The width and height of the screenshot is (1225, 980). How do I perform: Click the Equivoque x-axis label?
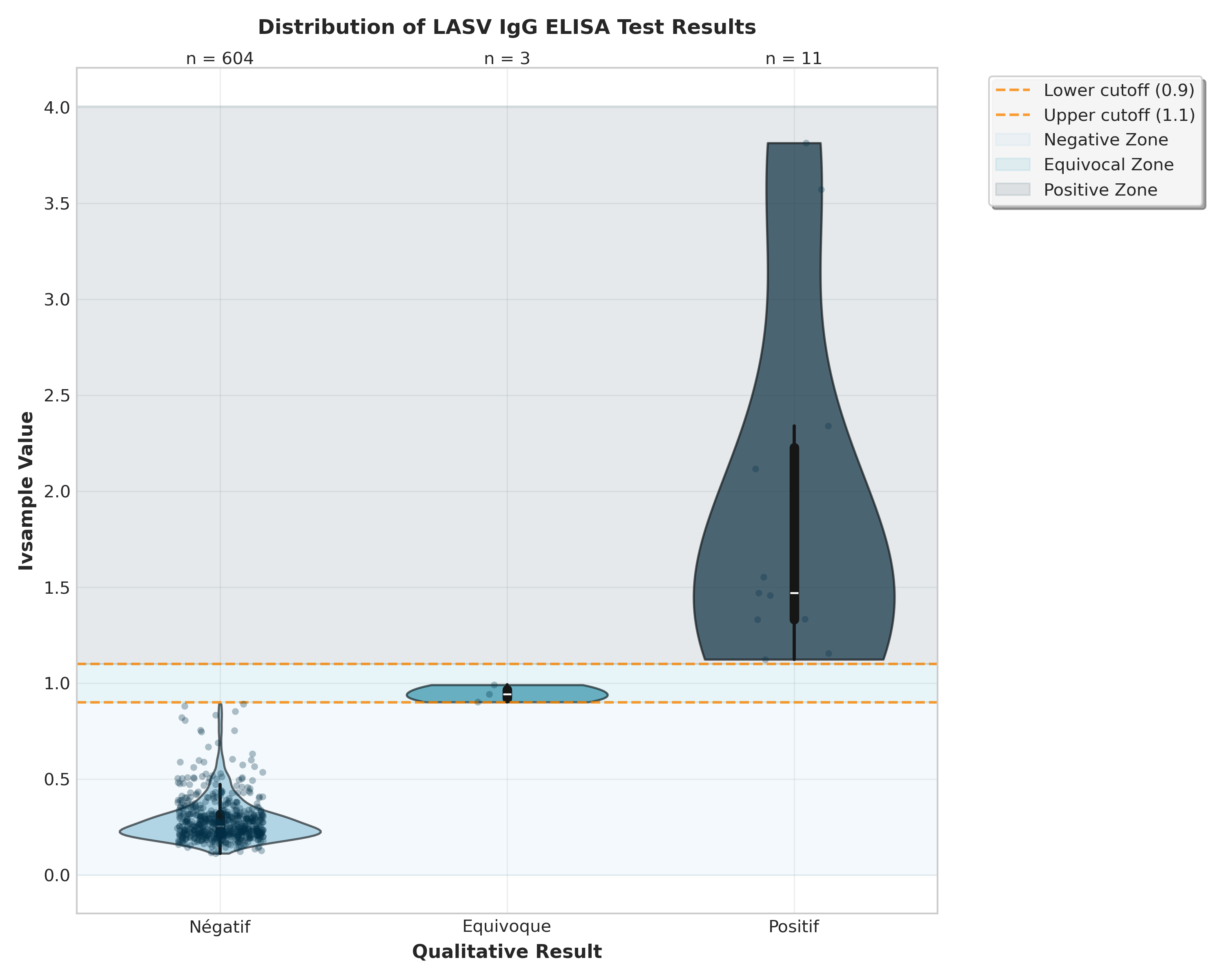point(507,927)
